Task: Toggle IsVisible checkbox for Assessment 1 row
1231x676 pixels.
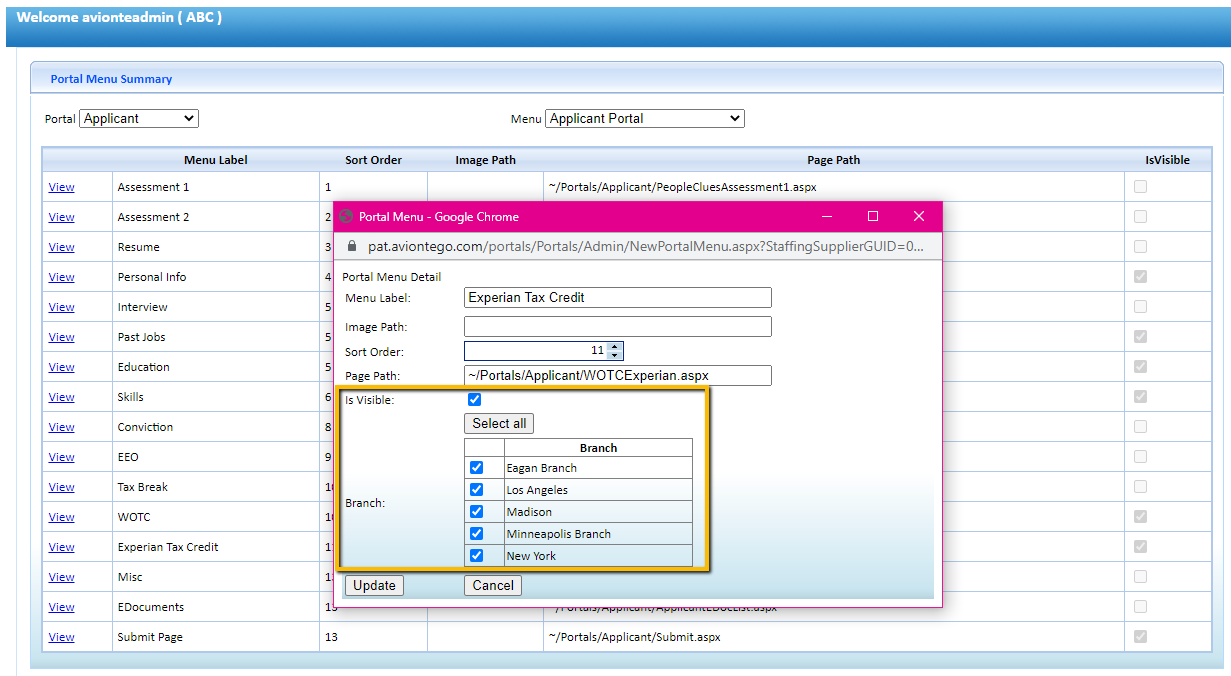Action: [1140, 187]
